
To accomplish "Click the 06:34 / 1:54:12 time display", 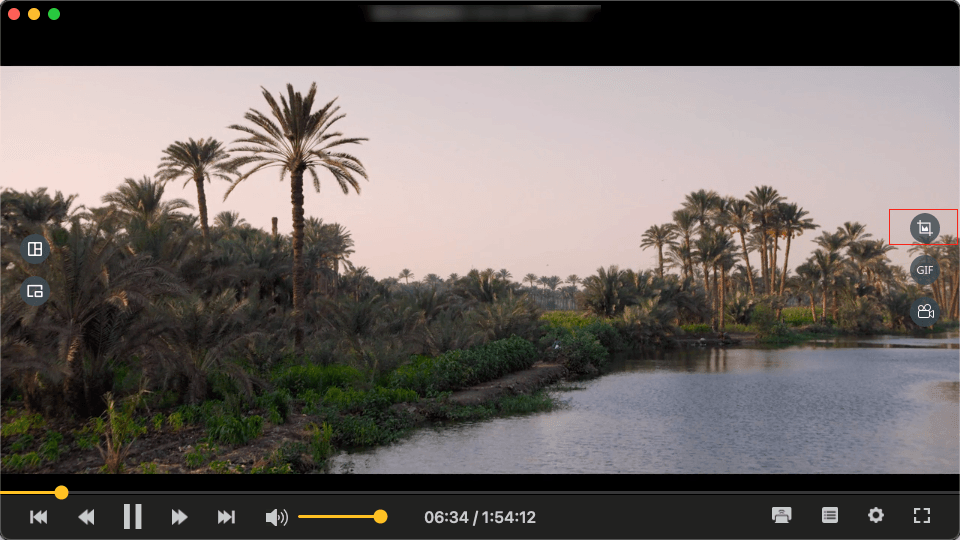I will pyautogui.click(x=480, y=517).
